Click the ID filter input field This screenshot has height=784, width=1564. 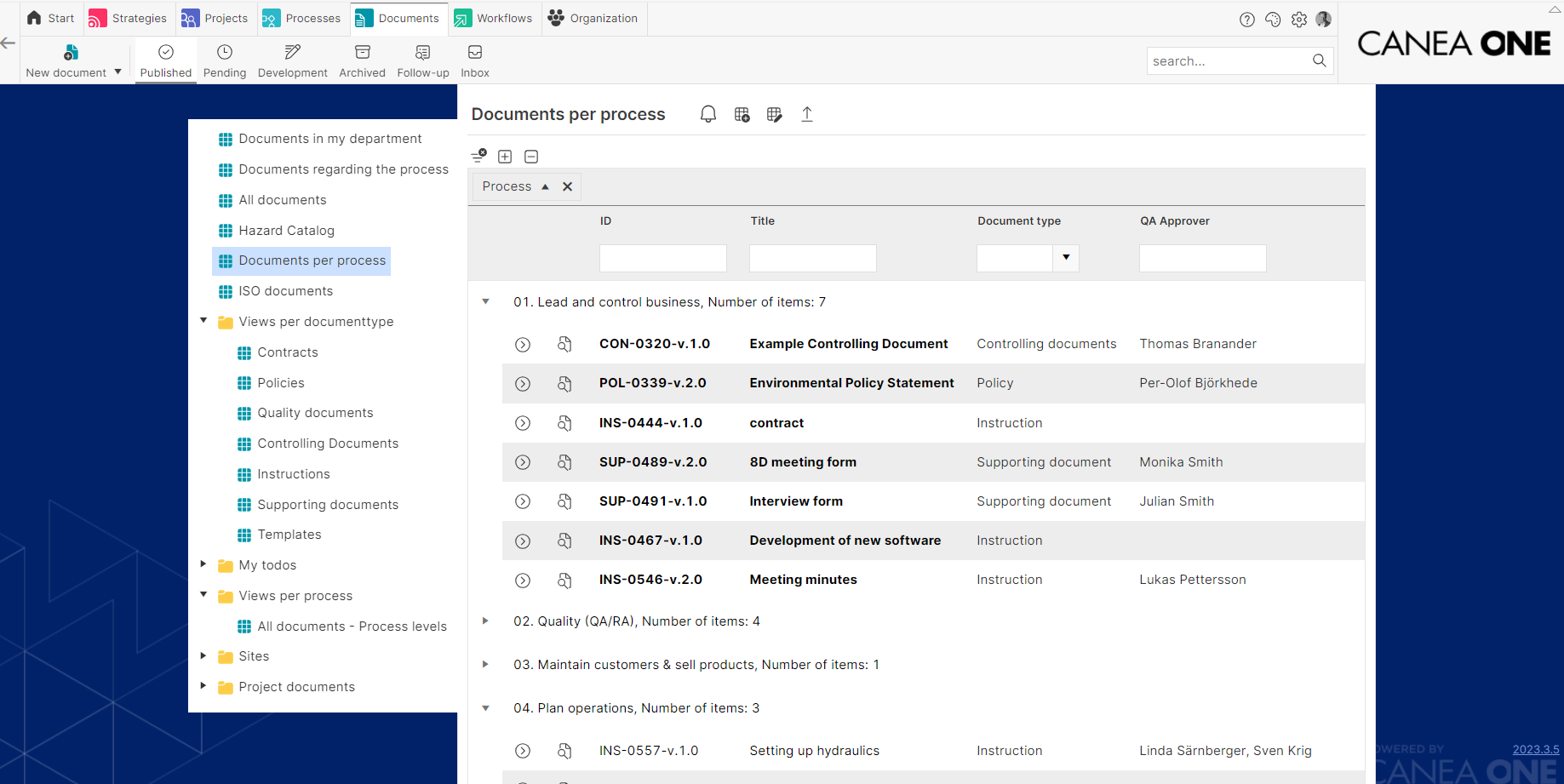click(x=662, y=258)
